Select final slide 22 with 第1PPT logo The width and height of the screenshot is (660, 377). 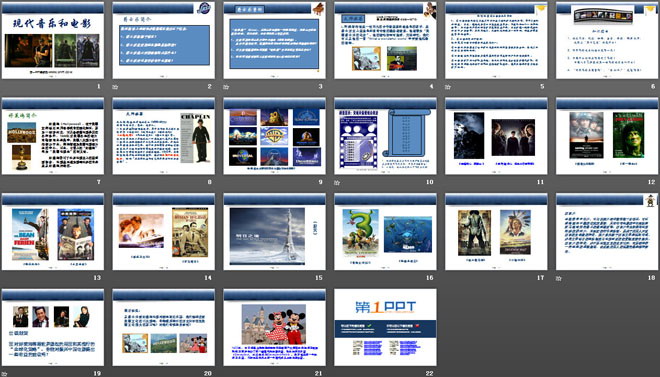[386, 327]
